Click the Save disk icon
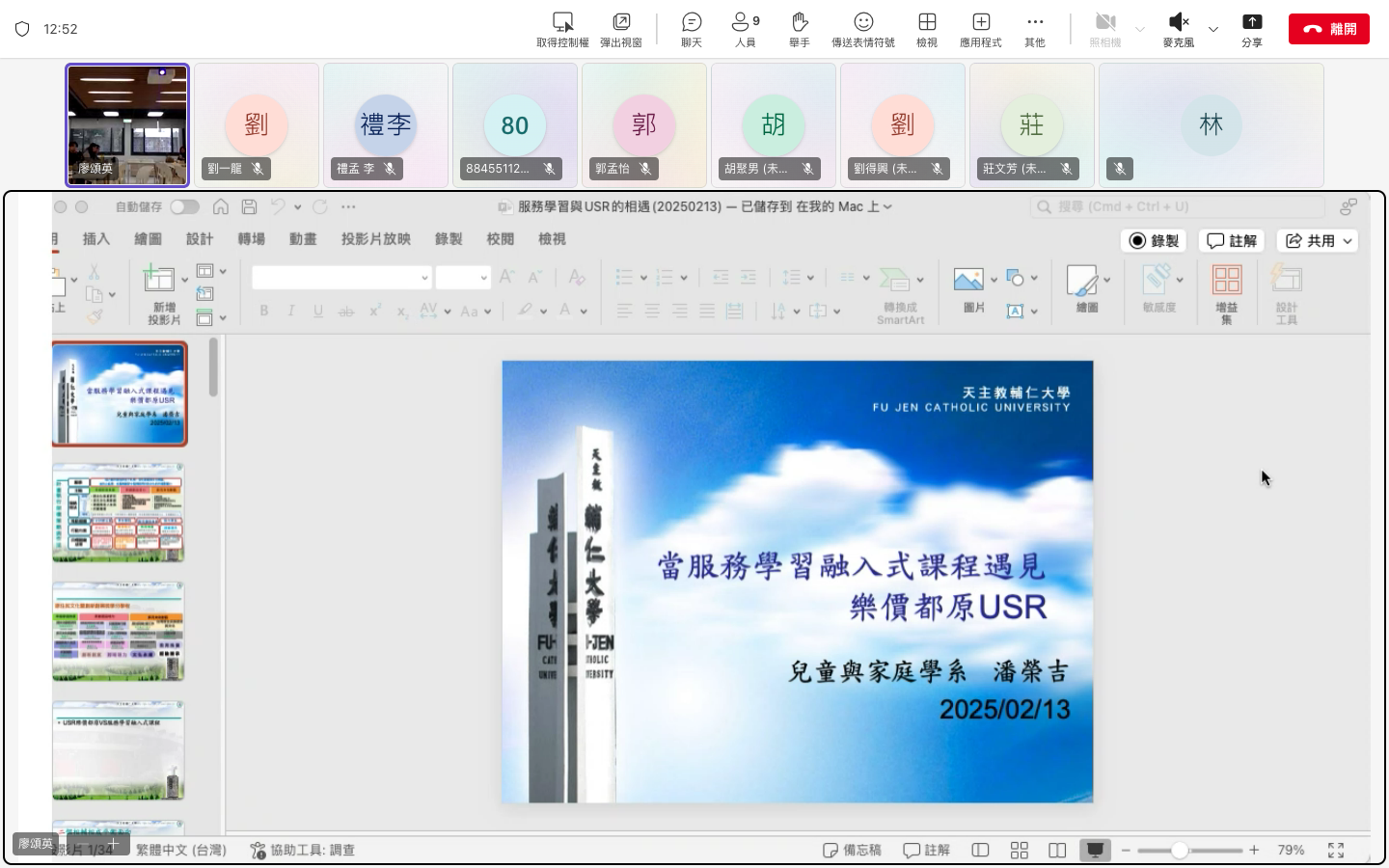This screenshot has height=868, width=1389. [x=249, y=206]
